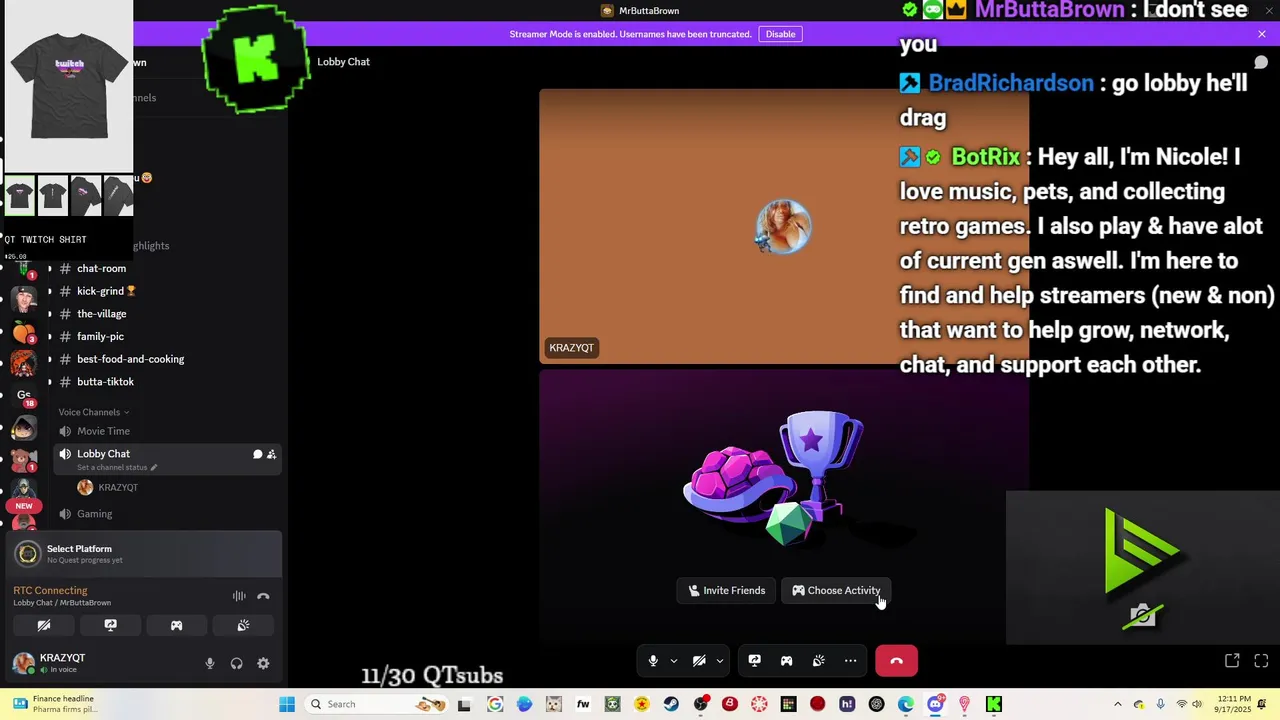Click Choose Activity button

[836, 590]
